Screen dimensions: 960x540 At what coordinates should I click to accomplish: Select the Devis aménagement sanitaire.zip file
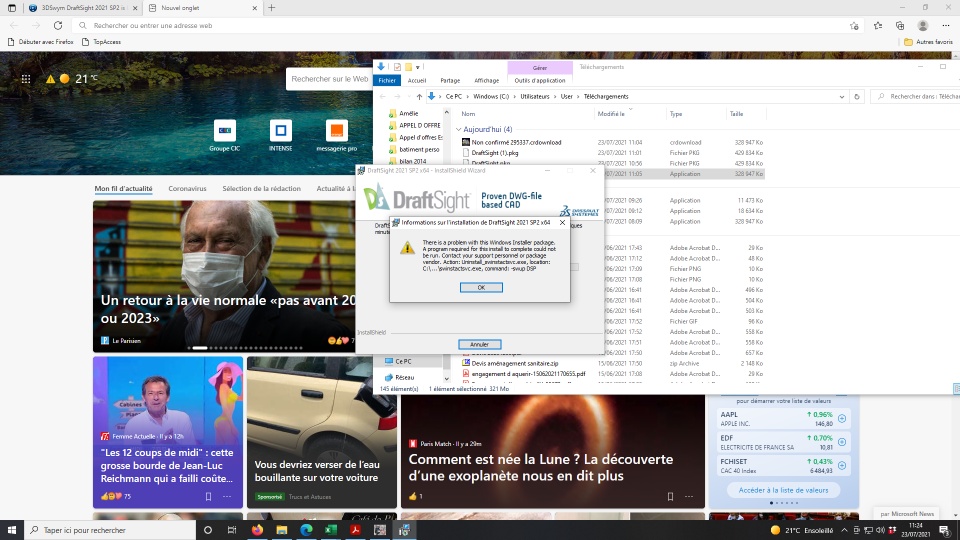514,363
